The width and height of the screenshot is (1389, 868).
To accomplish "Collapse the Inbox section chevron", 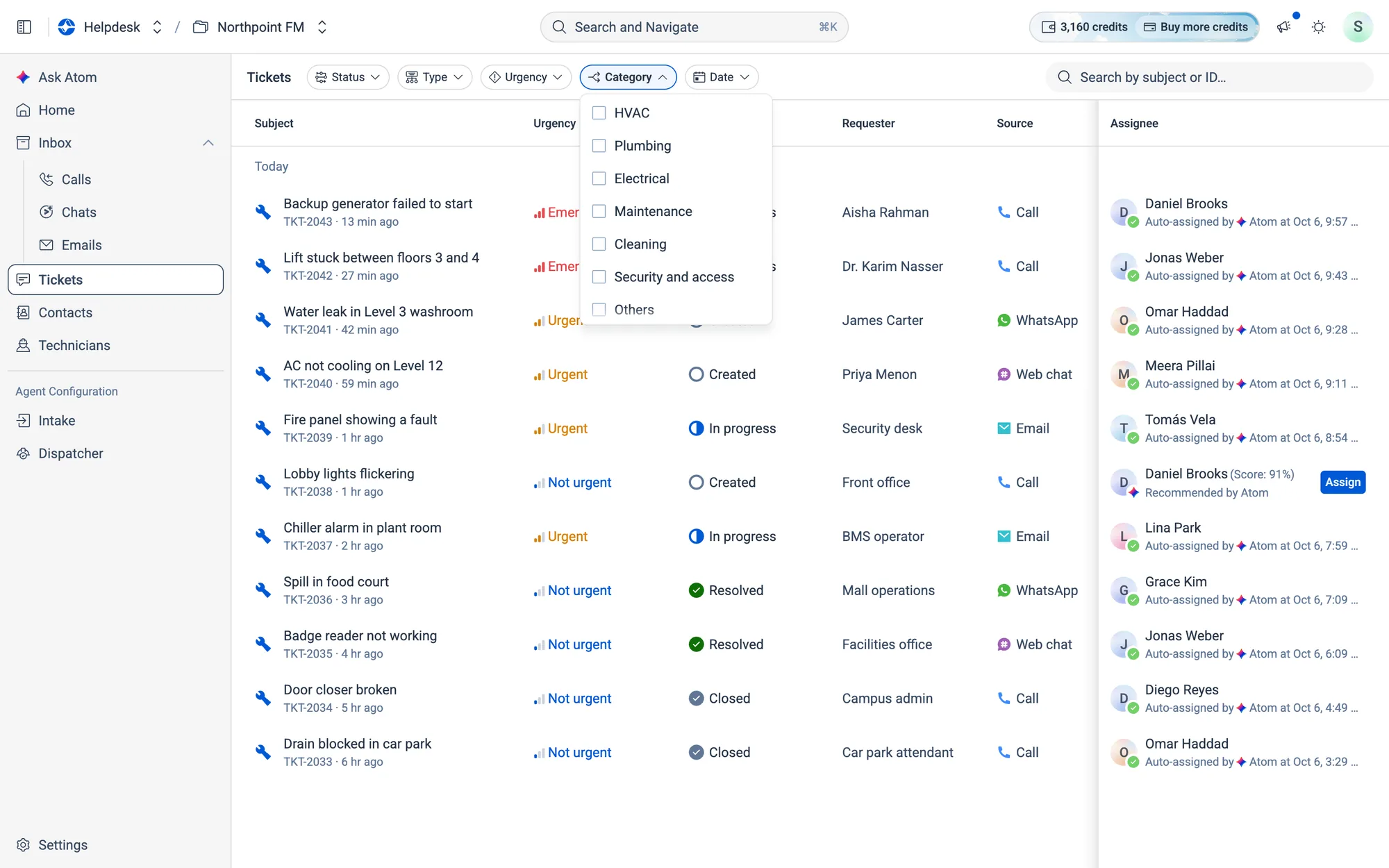I will tap(208, 143).
